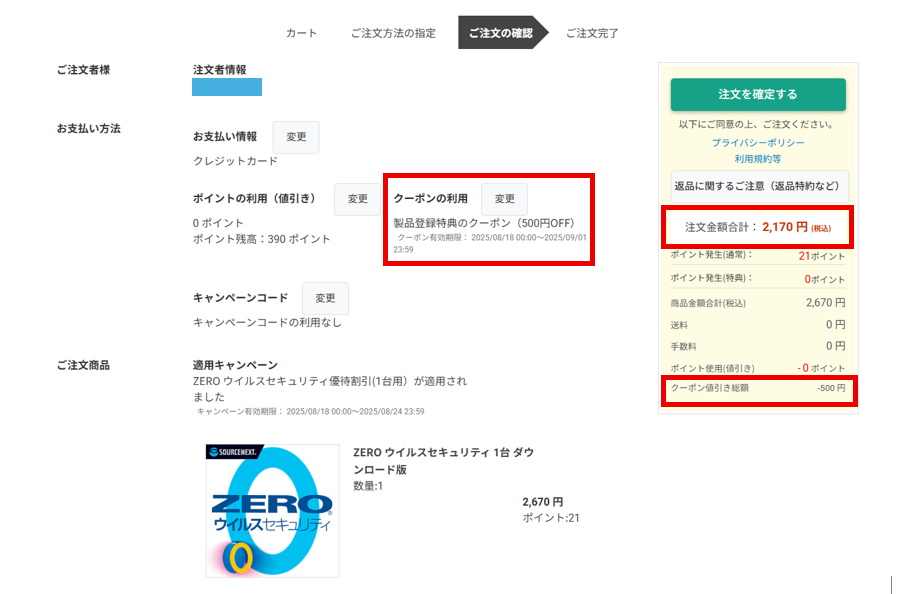Click 変更 next to キャンペーンコード

(325, 298)
